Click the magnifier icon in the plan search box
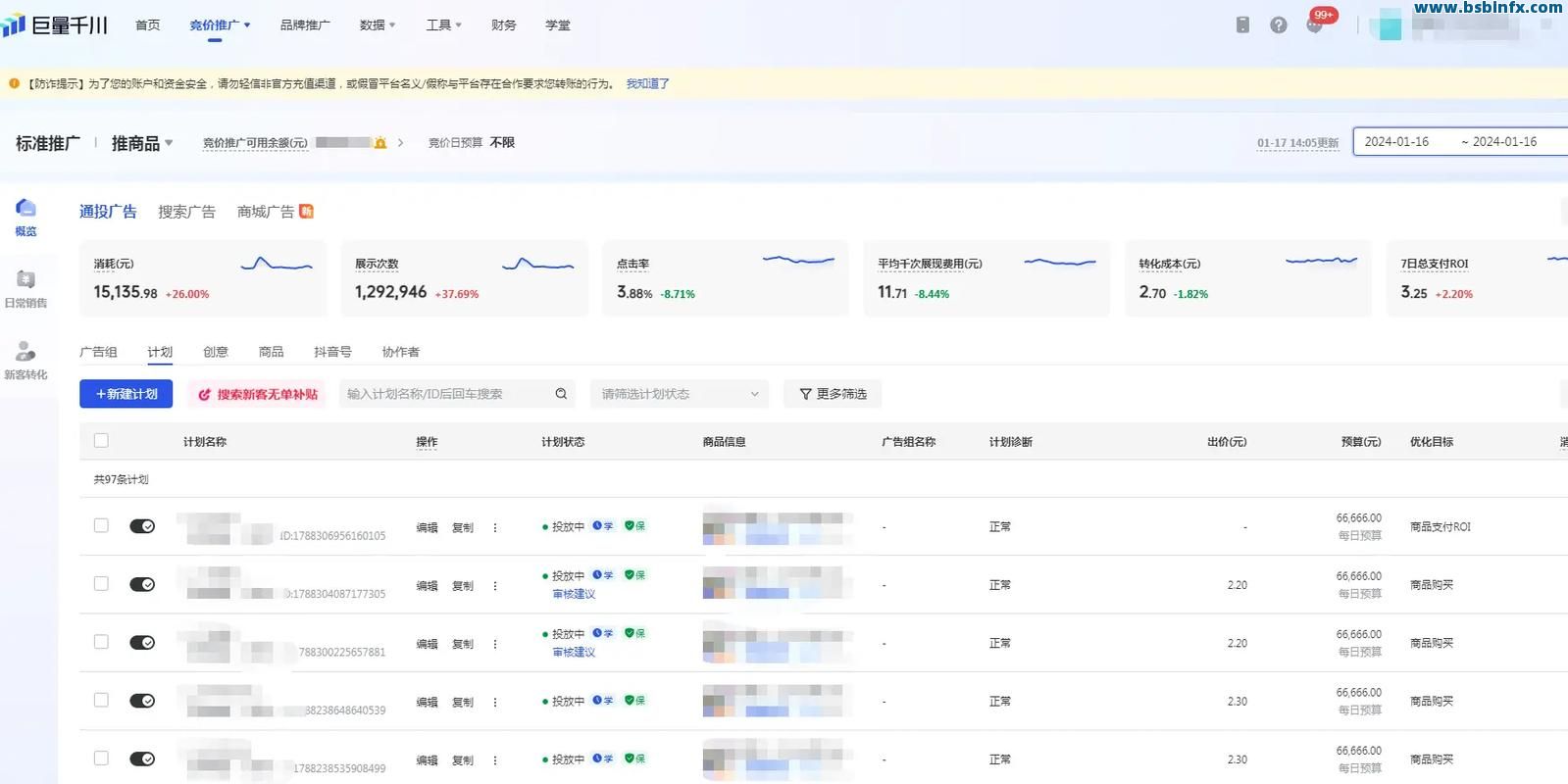Screen dimensions: 1568x784 tap(561, 394)
